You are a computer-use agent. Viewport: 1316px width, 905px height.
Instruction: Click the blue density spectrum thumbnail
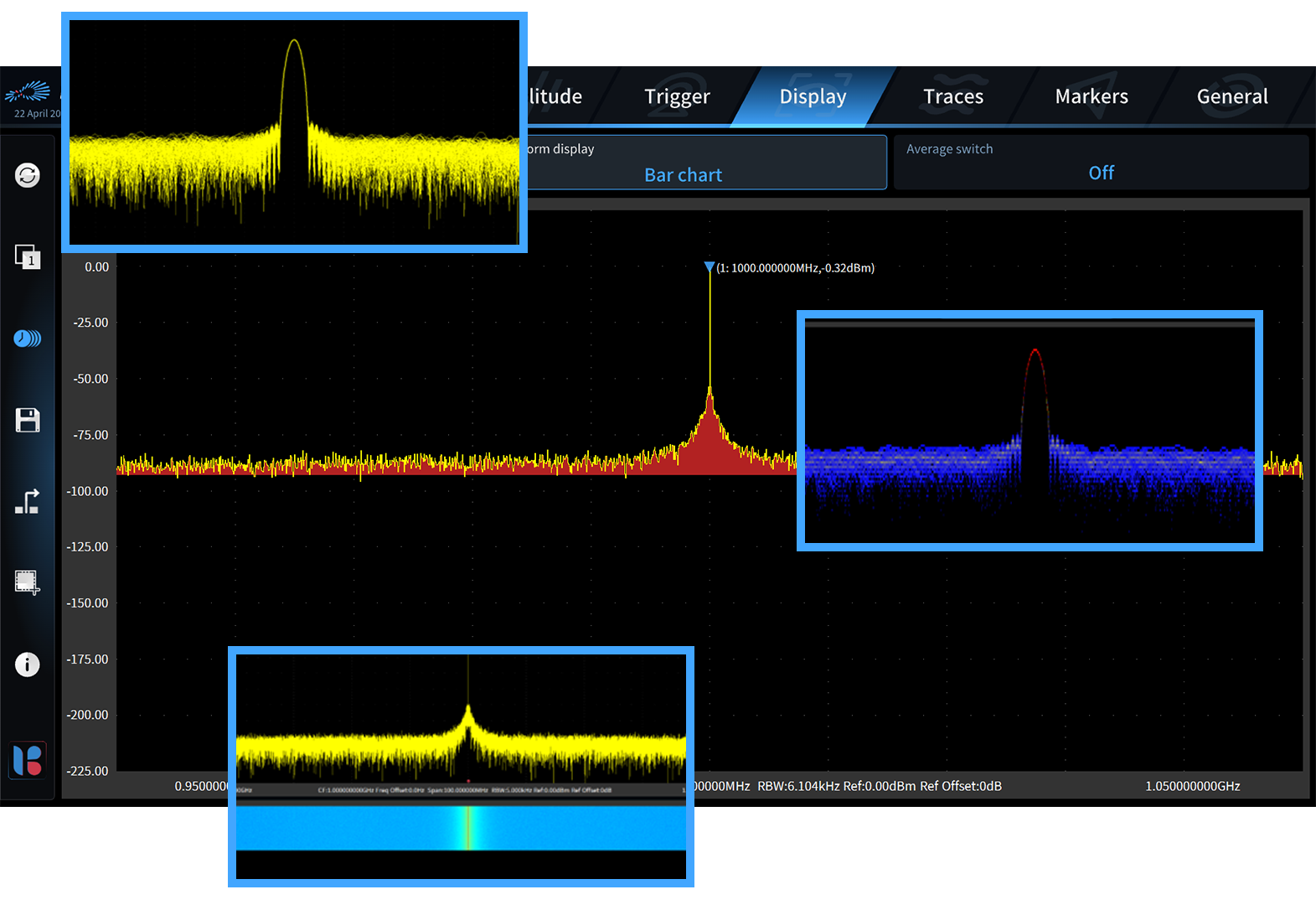tap(1030, 431)
